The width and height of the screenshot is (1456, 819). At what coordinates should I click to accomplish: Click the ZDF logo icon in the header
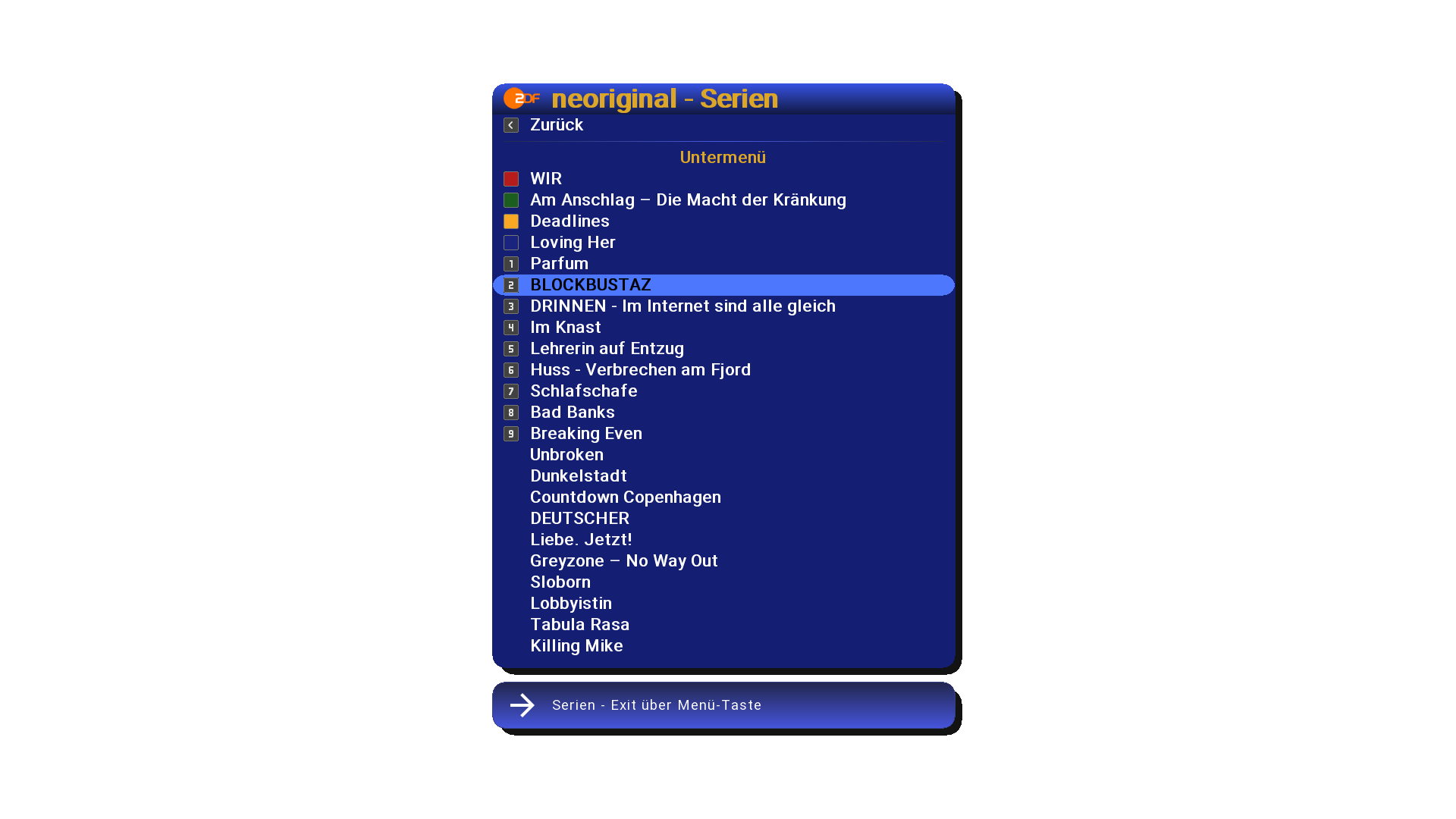522,99
